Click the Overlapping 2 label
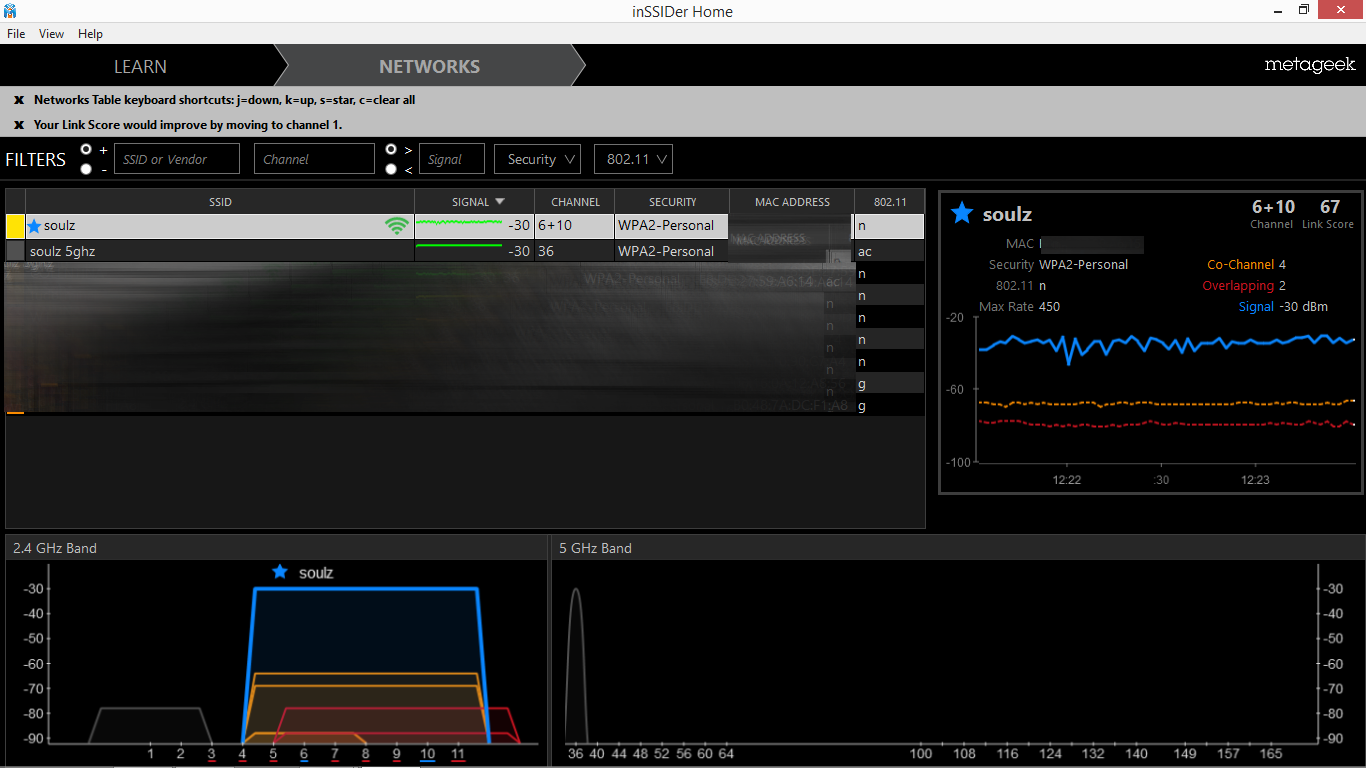This screenshot has width=1366, height=768. coord(1244,286)
